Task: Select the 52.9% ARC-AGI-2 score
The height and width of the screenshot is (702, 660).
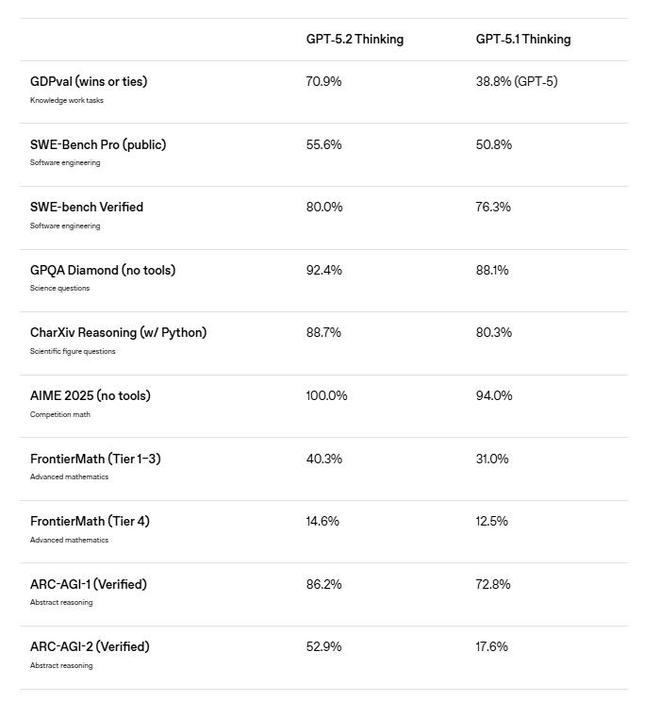Action: point(323,646)
